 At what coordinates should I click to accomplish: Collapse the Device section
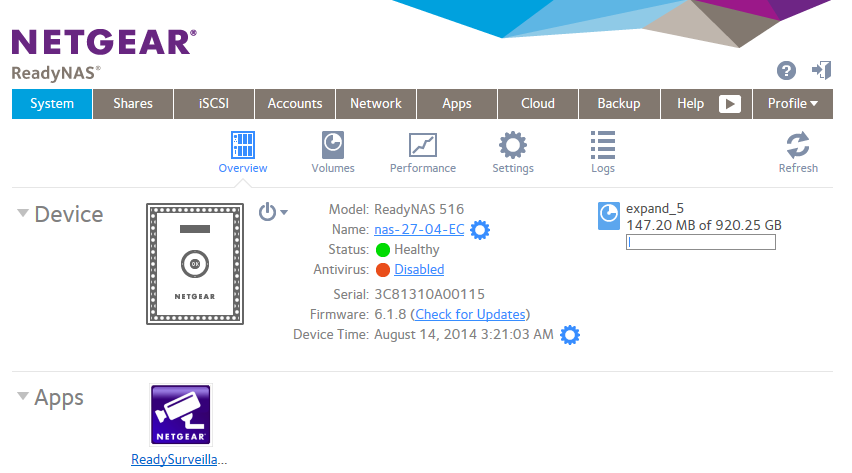(23, 213)
